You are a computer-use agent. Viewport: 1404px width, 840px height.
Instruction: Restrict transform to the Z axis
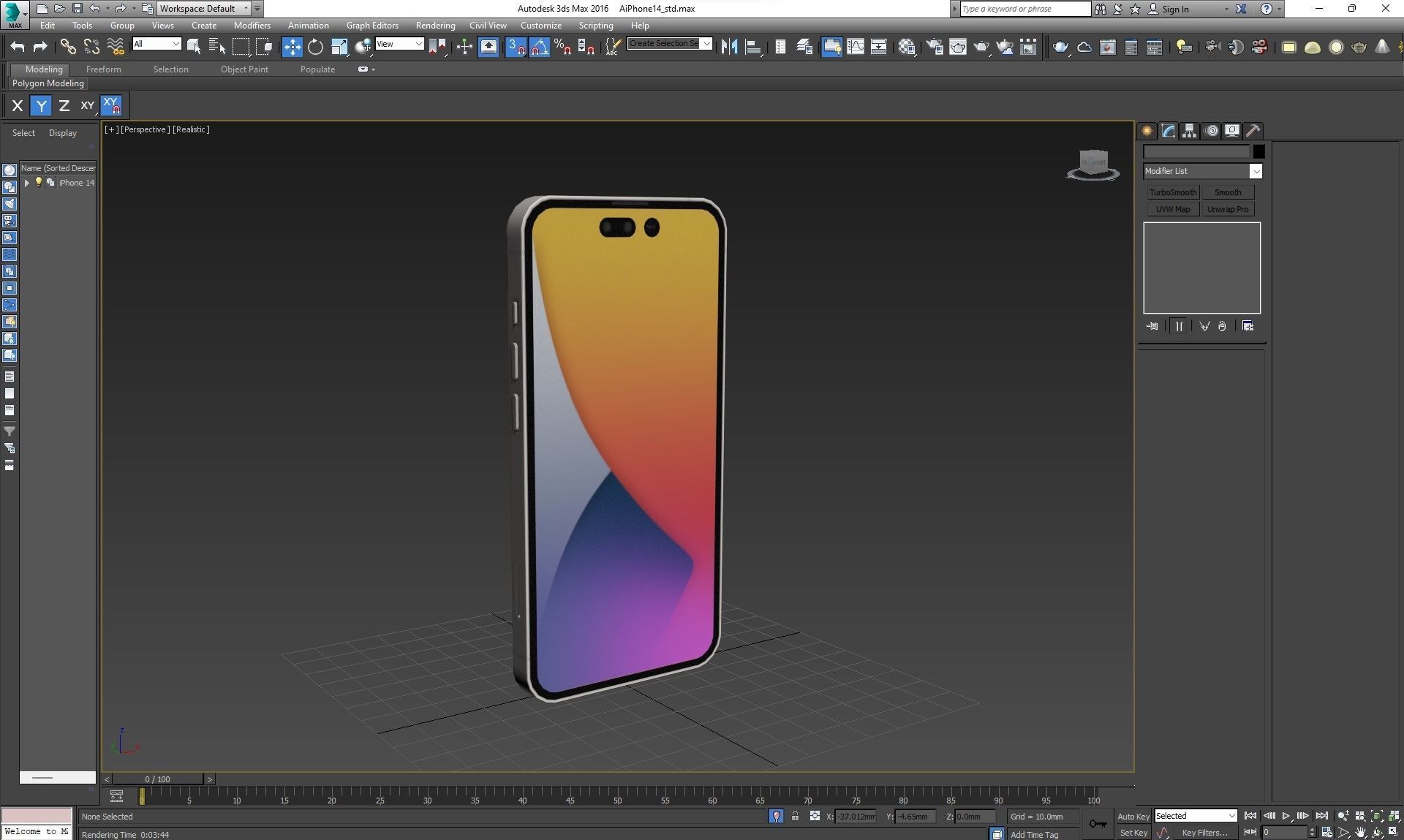click(64, 106)
